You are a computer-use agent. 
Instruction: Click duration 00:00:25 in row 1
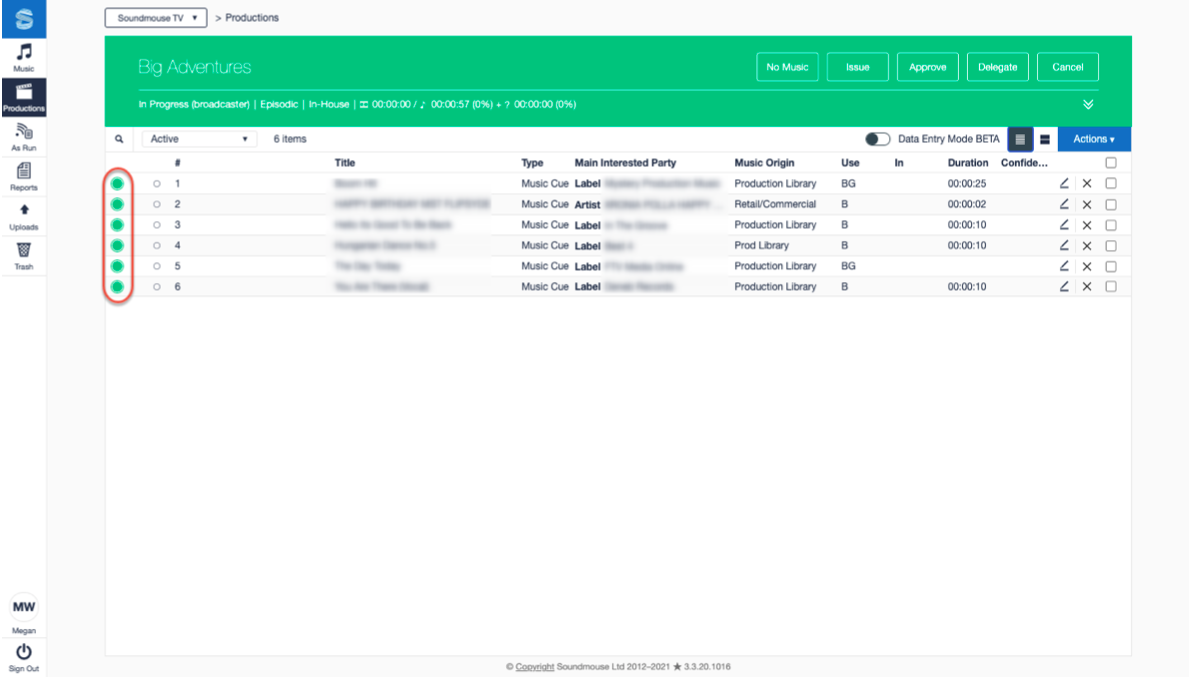click(967, 184)
